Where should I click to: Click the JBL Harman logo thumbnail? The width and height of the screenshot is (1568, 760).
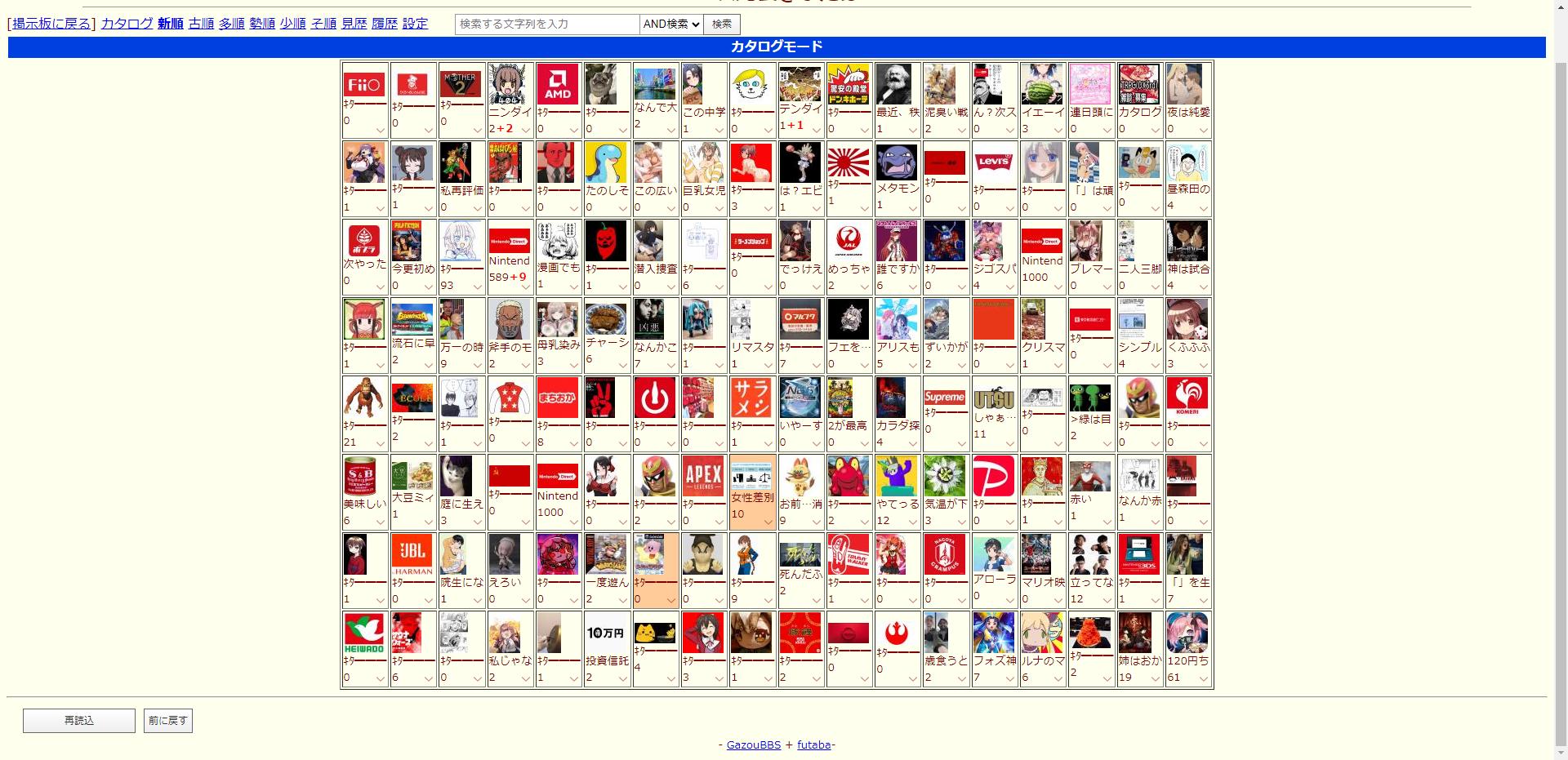[x=412, y=553]
